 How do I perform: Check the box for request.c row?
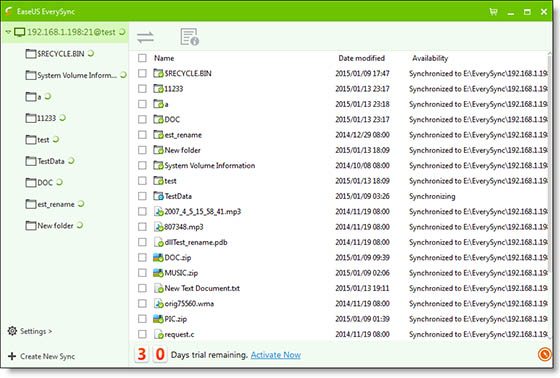pyautogui.click(x=142, y=334)
